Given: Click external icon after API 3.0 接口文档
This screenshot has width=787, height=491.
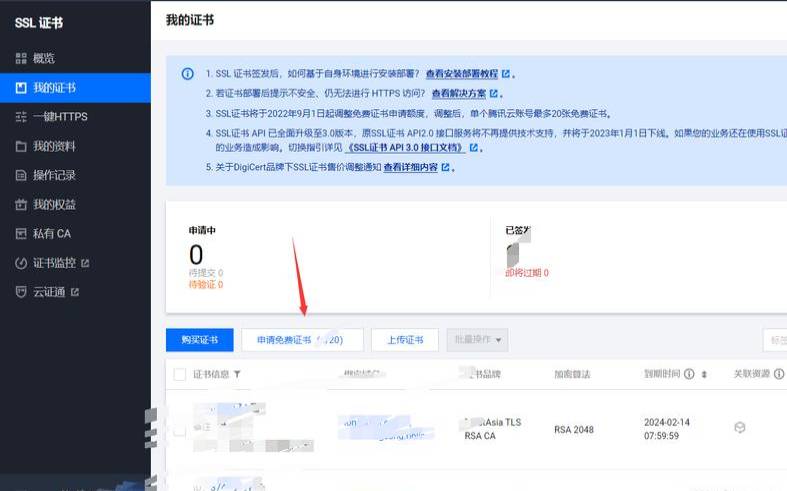Looking at the screenshot, I should pos(473,148).
